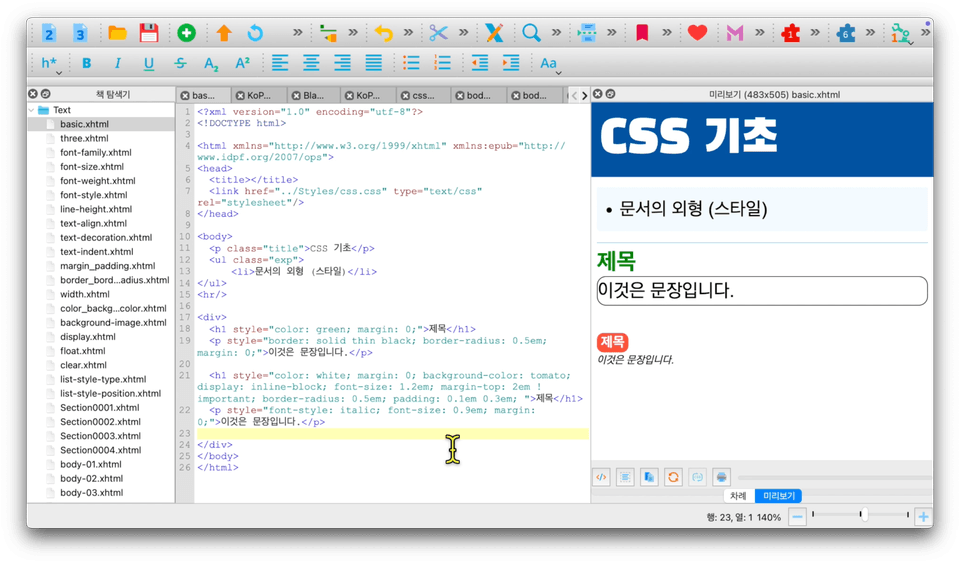Image resolution: width=960 pixels, height=563 pixels.
Task: Create a new EPUB2 book
Action: (49, 32)
